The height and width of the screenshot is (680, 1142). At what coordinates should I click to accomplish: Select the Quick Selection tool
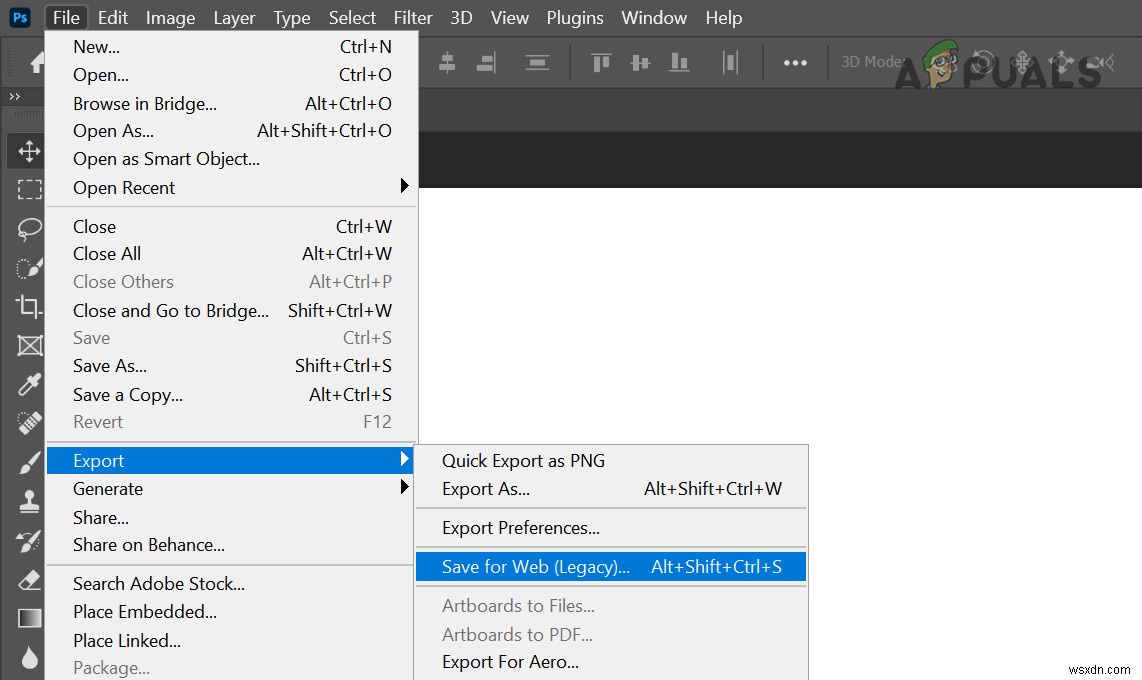[29, 268]
